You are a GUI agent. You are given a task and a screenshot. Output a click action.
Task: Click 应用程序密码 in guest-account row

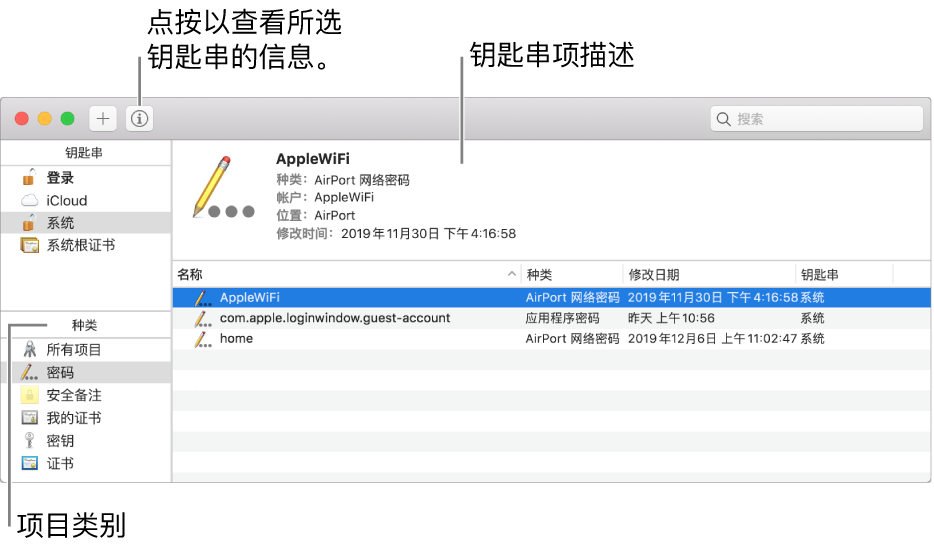click(562, 318)
